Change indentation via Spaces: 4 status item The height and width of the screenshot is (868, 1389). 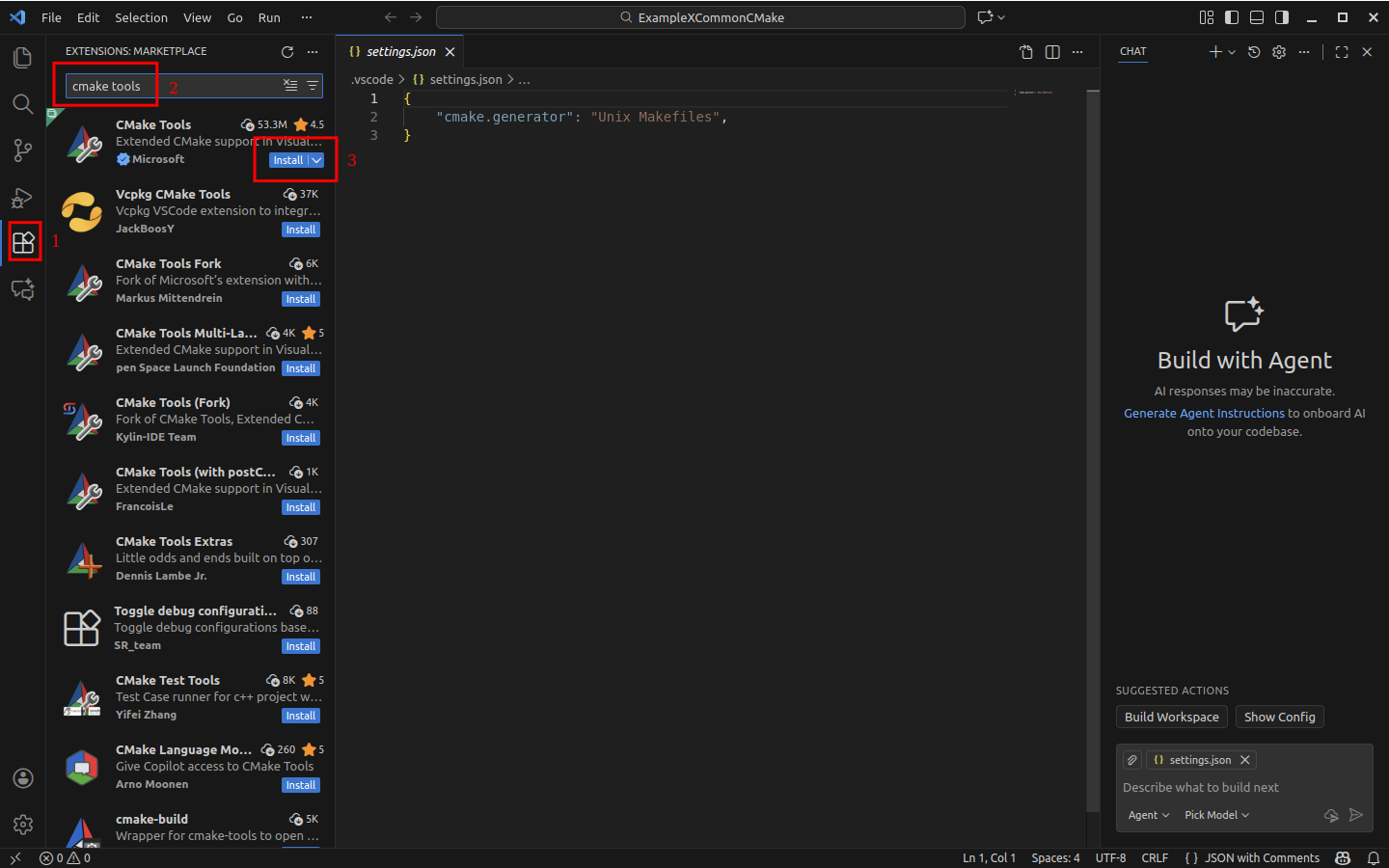coord(1055,857)
